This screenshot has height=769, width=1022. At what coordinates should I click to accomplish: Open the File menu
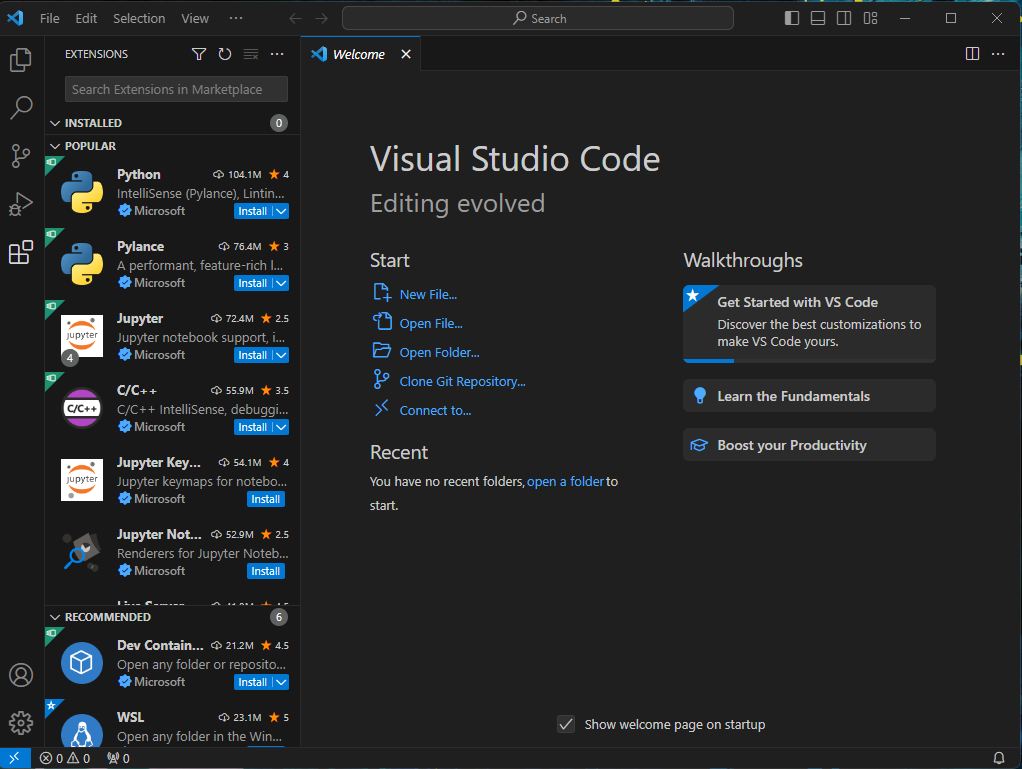tap(50, 18)
